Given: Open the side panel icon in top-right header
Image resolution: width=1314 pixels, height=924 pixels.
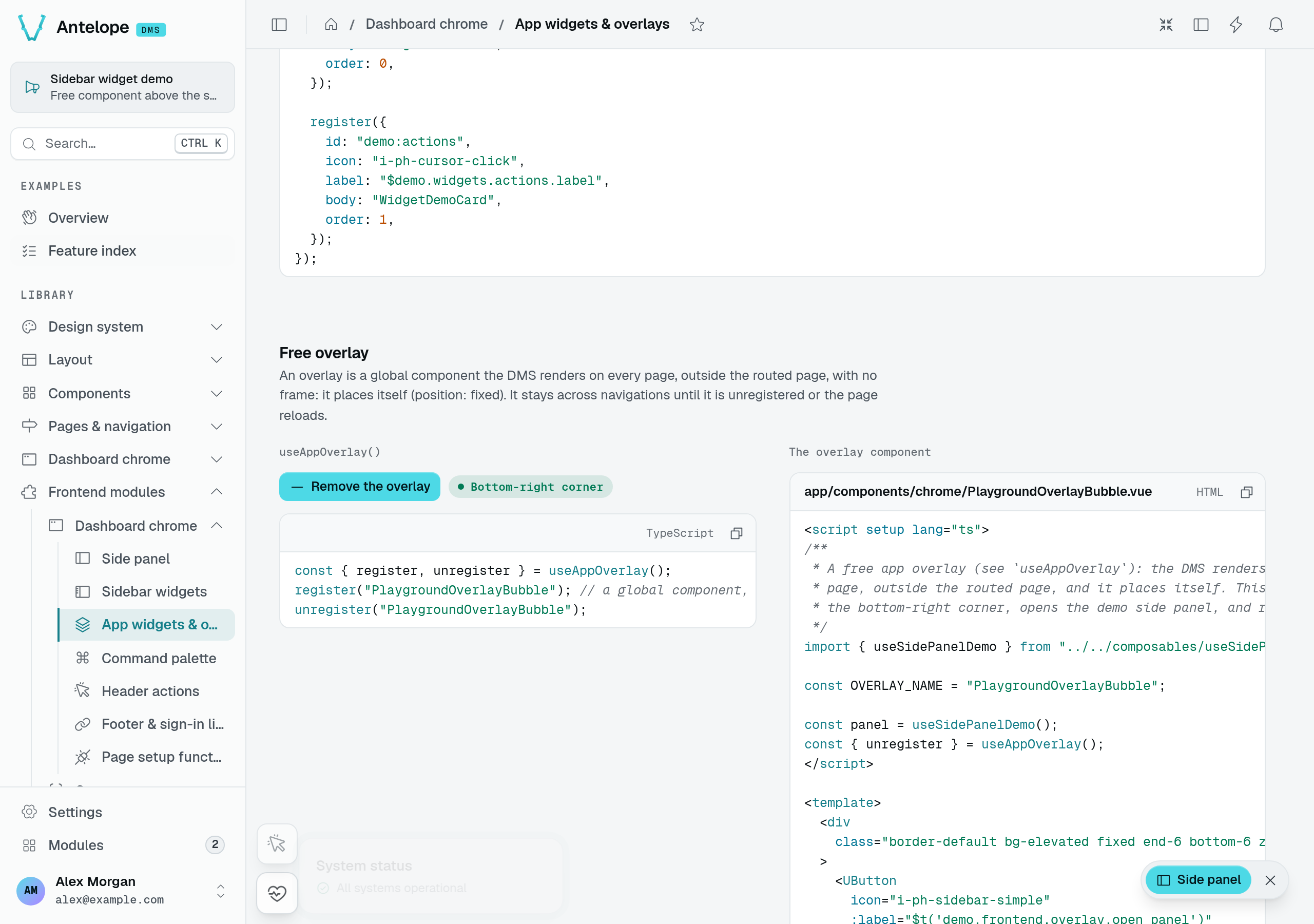Looking at the screenshot, I should click(x=1201, y=25).
